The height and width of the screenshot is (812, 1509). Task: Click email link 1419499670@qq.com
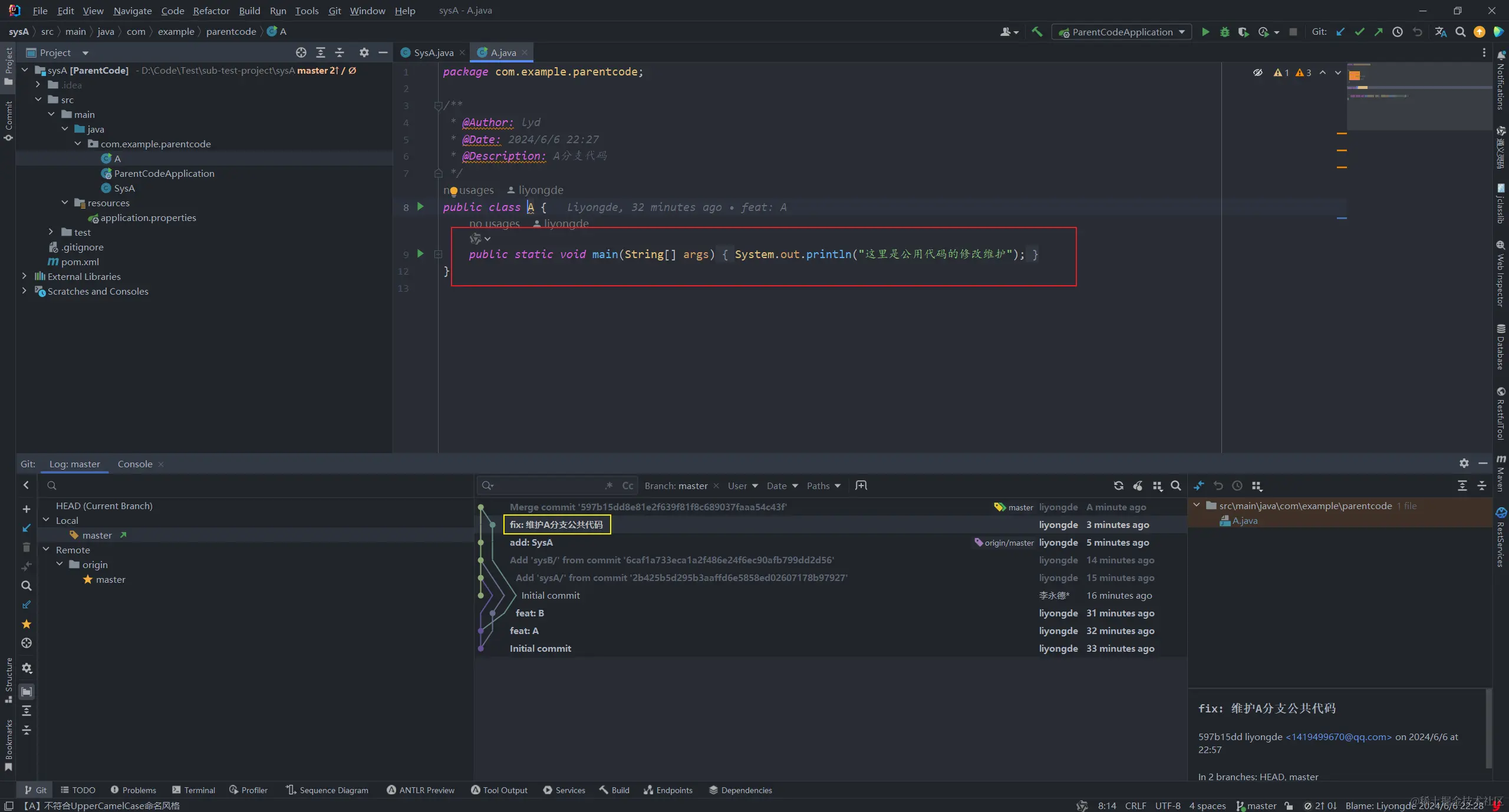(x=1339, y=737)
